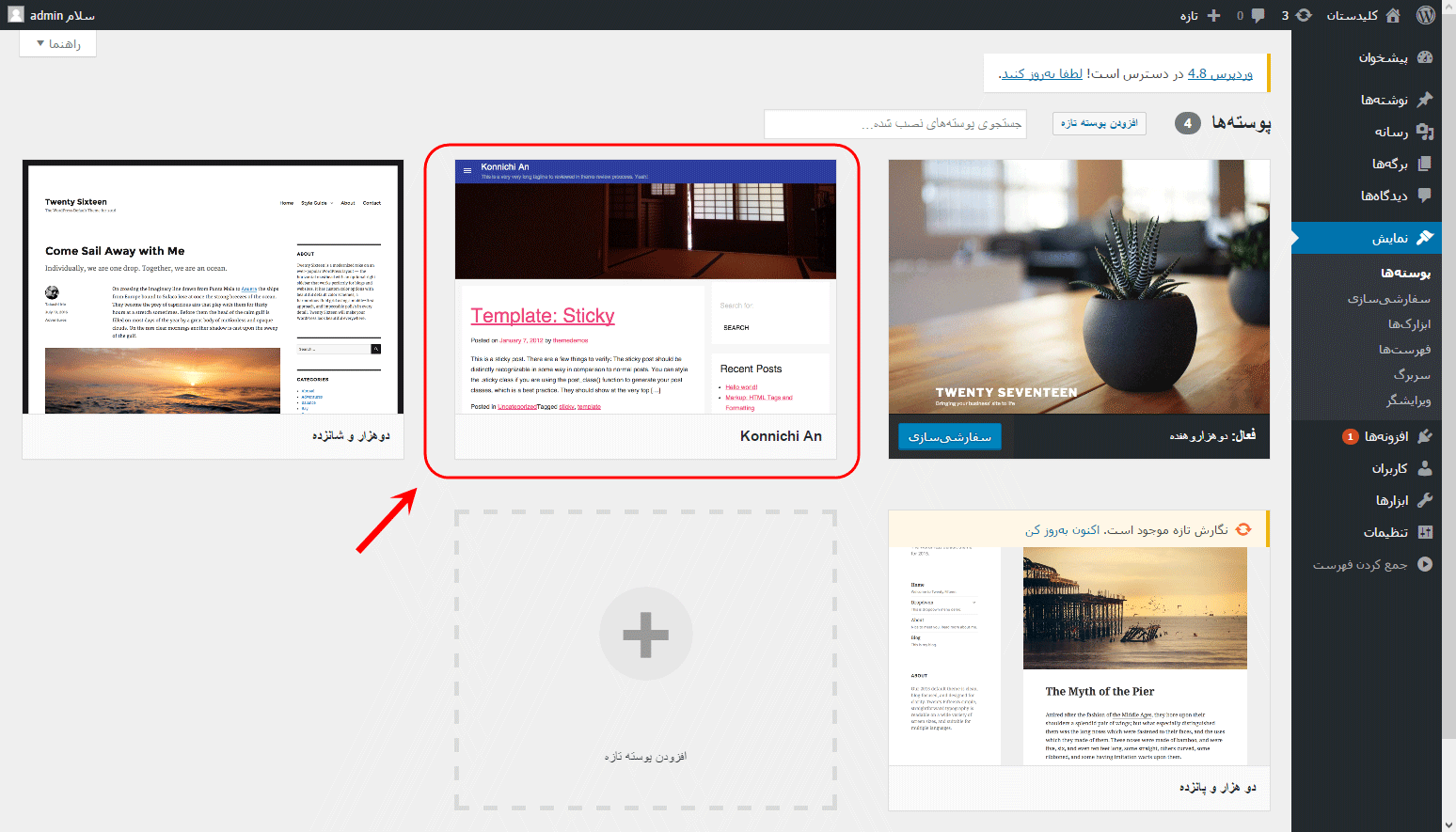Click the admin avatar icon
The width and height of the screenshot is (1456, 832).
coord(15,15)
